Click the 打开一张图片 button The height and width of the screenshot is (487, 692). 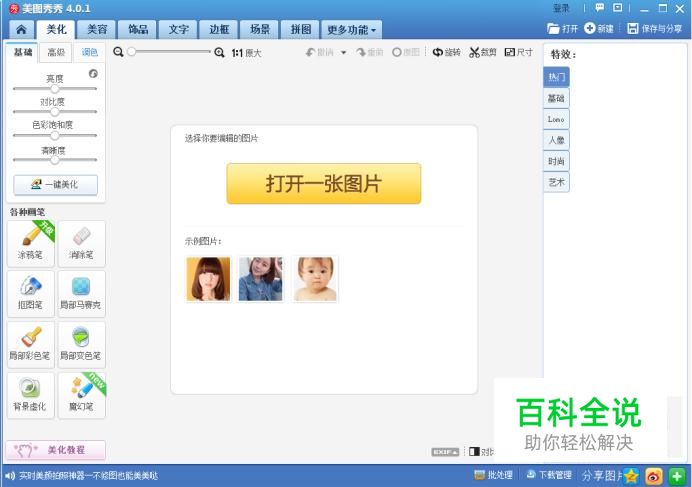323,183
